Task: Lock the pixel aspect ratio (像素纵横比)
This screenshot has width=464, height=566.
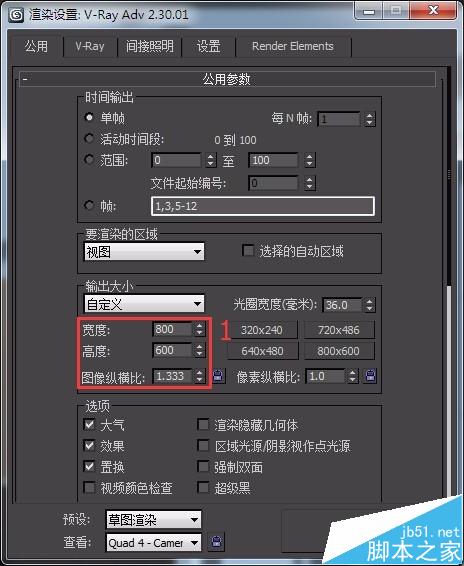Action: 370,376
